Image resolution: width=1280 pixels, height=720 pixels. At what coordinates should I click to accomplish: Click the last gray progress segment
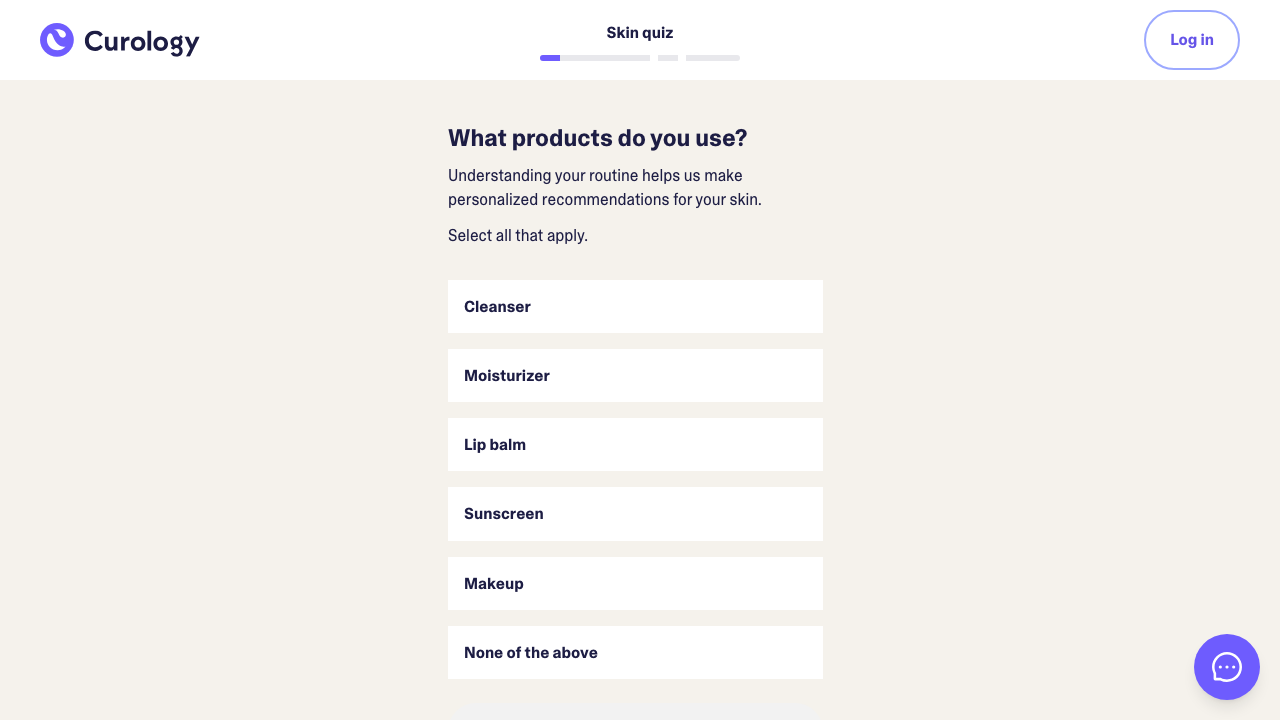pyautogui.click(x=713, y=58)
